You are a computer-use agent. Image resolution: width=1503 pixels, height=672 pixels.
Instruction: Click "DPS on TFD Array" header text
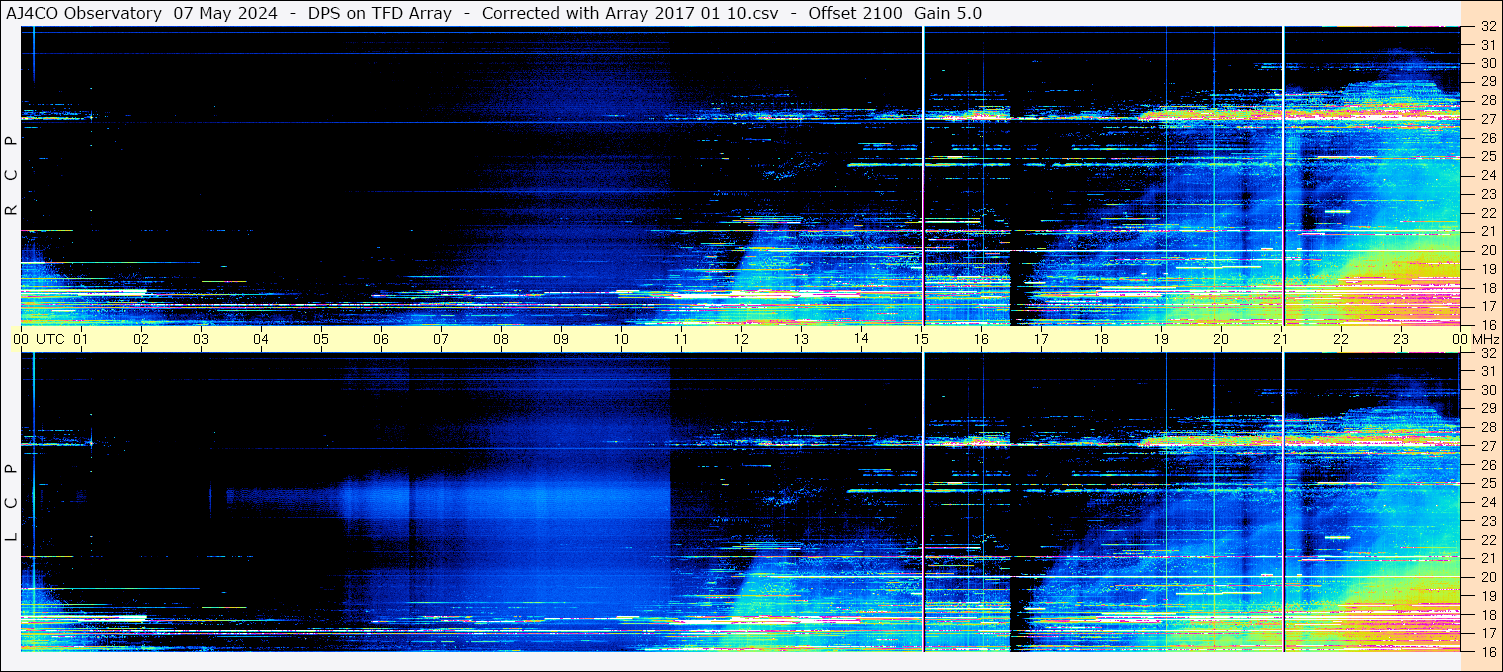[380, 13]
